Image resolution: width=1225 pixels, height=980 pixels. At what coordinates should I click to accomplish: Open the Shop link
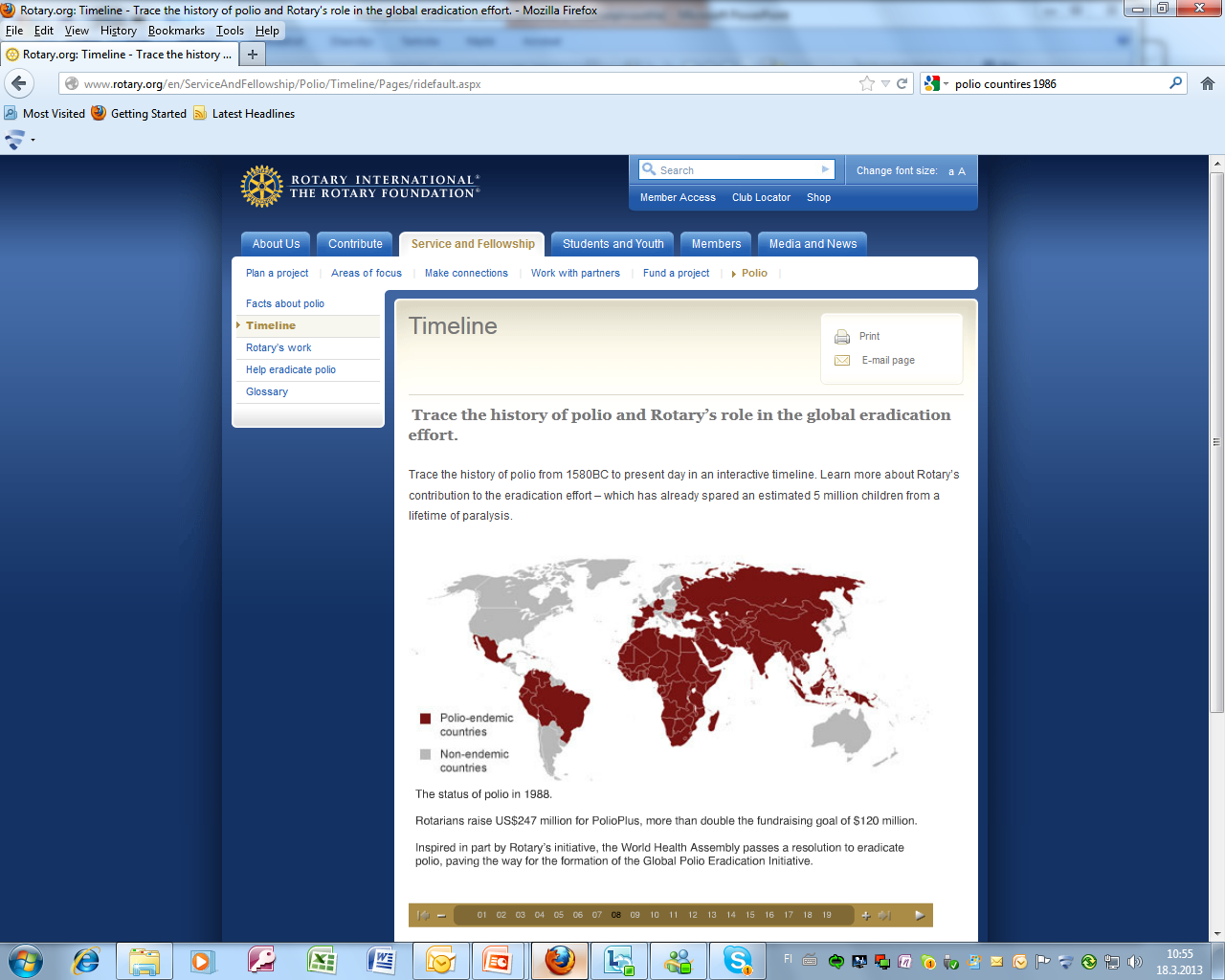tap(818, 197)
